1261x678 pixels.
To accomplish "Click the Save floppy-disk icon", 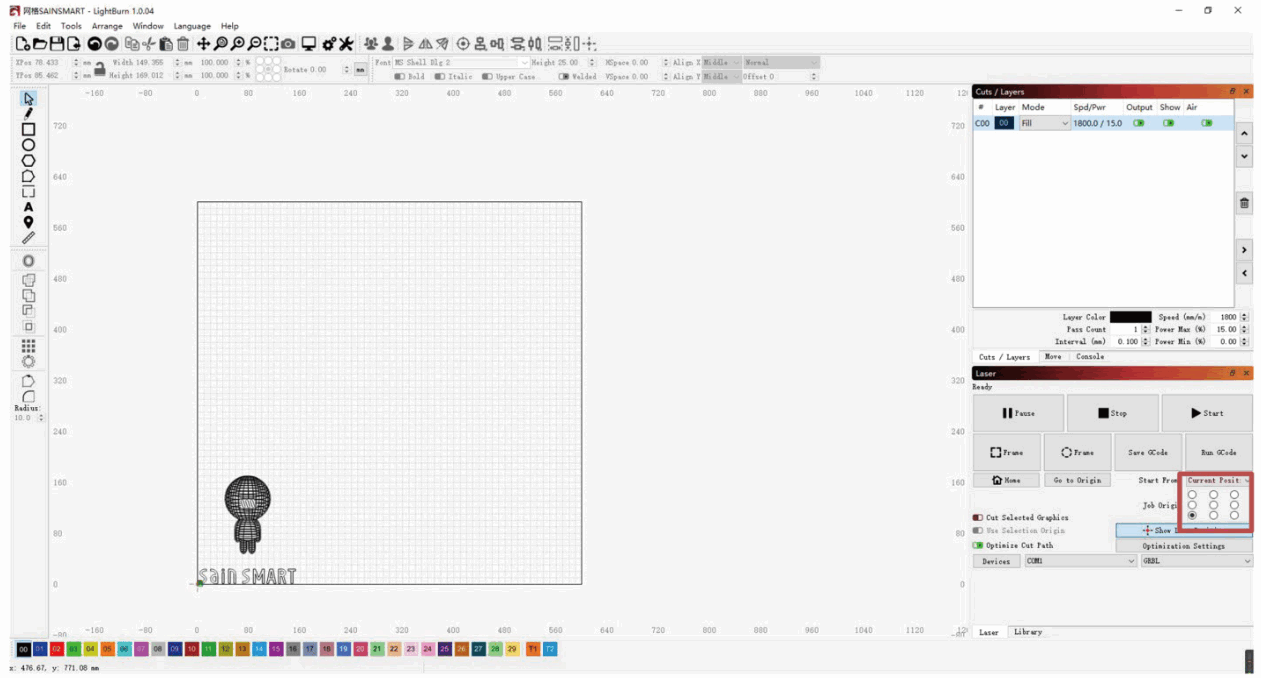I will (57, 44).
